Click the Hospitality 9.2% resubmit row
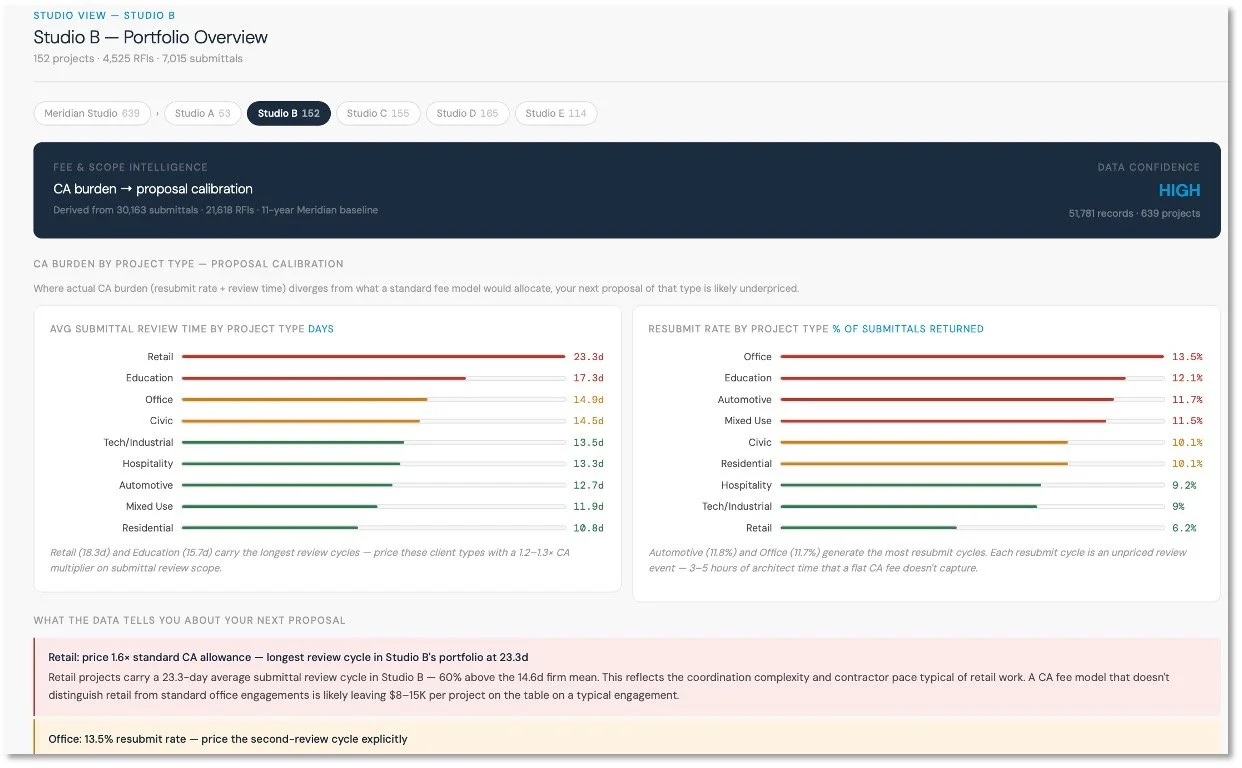 point(926,485)
